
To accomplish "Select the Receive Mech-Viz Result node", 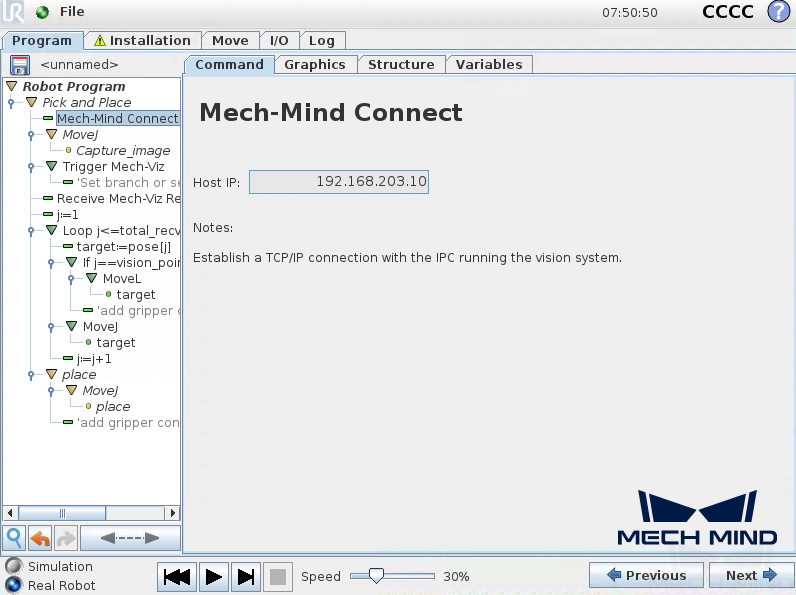I will (x=118, y=199).
